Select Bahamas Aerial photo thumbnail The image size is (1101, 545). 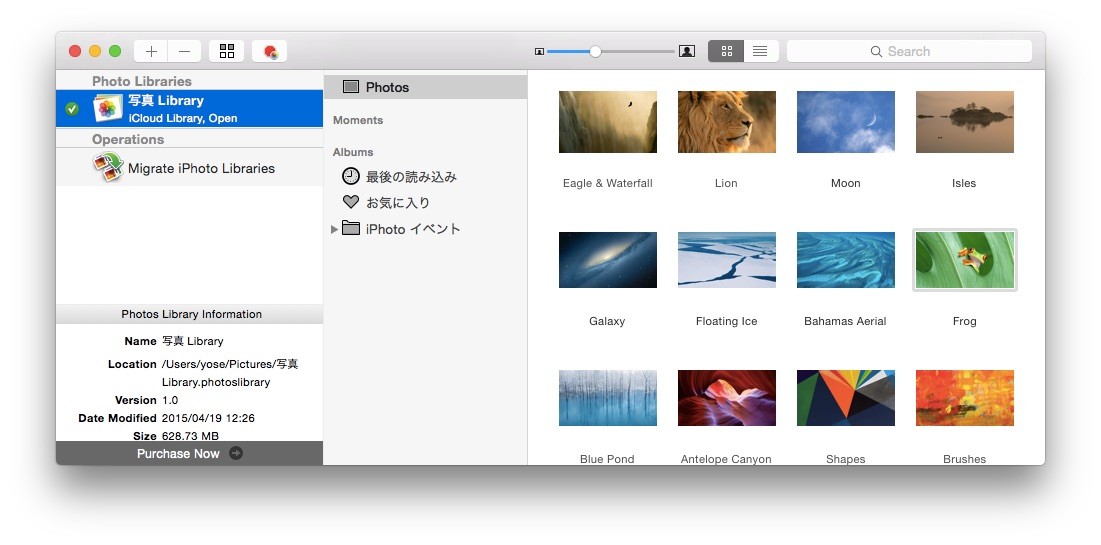(845, 260)
